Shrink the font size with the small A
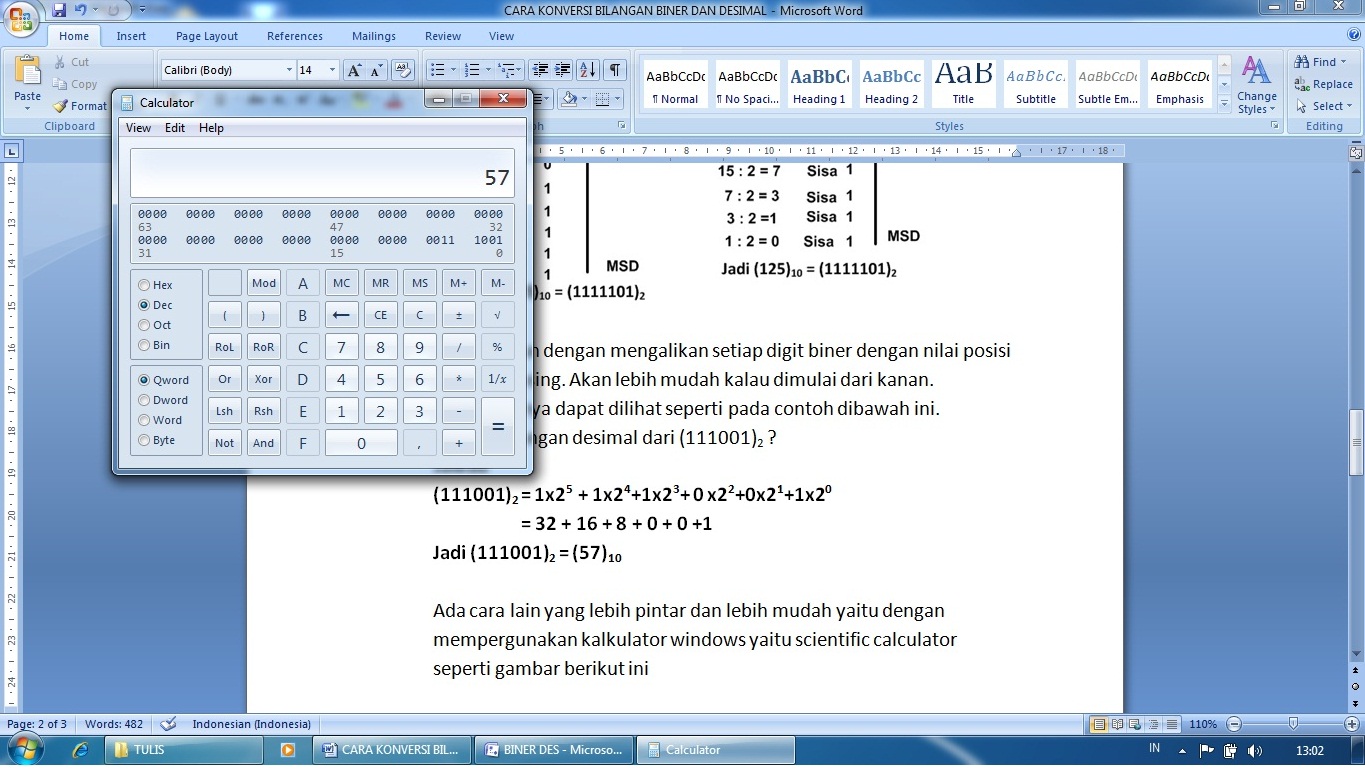Viewport: 1365px width, 769px height. click(x=376, y=70)
